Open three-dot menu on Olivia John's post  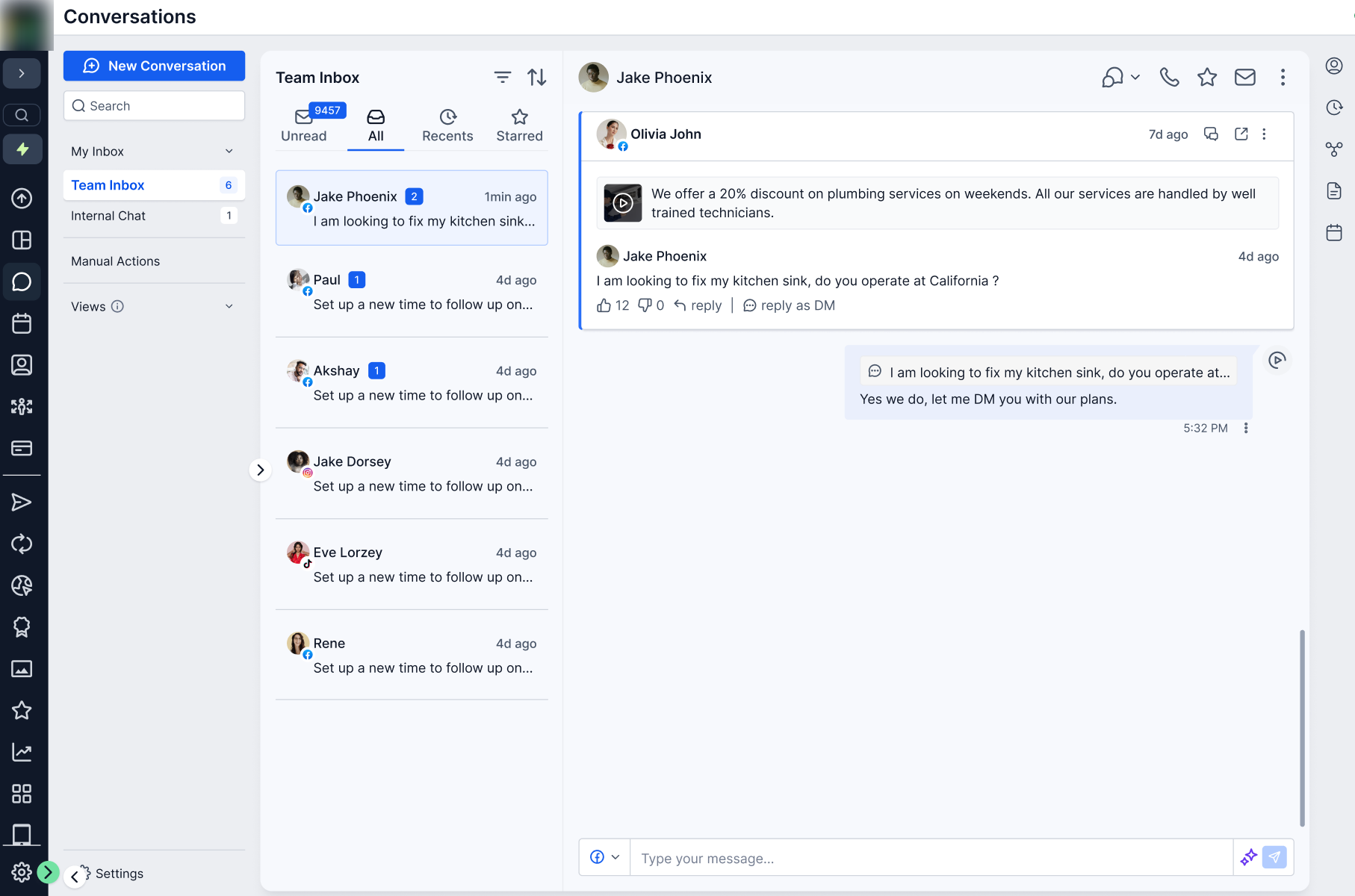1264,134
